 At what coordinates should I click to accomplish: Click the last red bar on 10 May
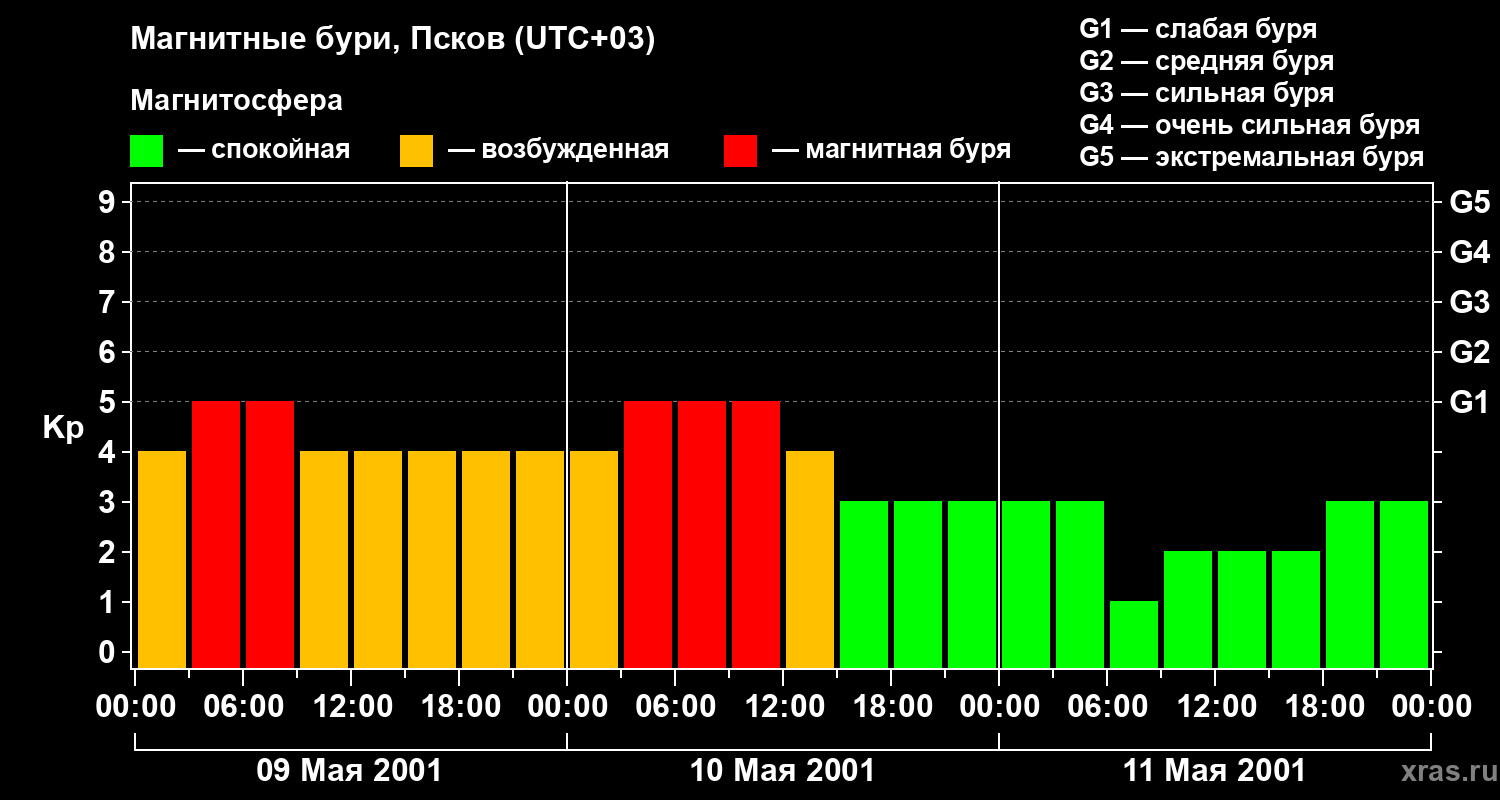[756, 534]
